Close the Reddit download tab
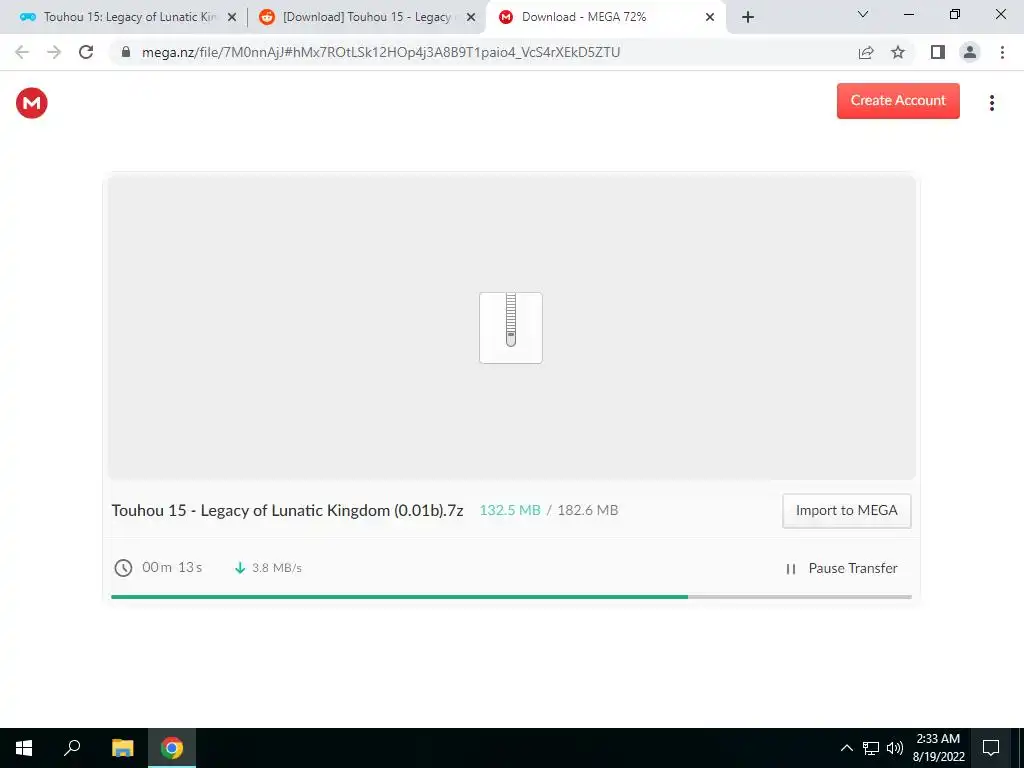Screen dimensions: 1024x768 [470, 18]
